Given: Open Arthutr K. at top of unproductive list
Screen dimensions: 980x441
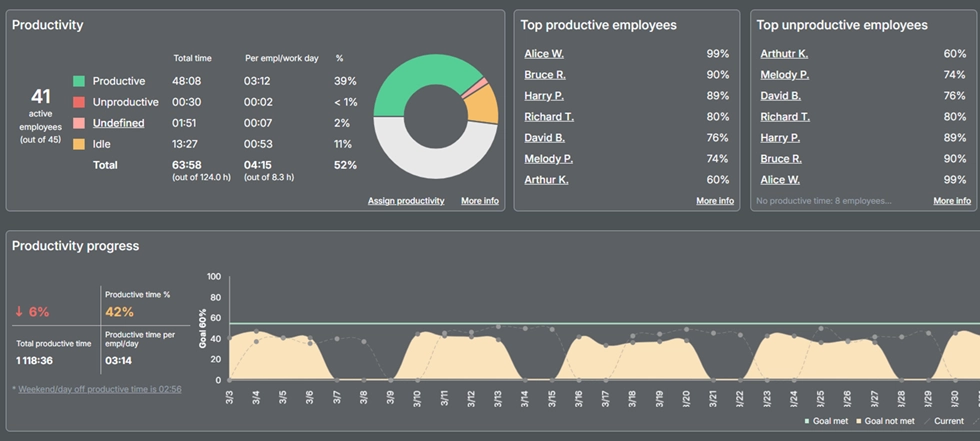Looking at the screenshot, I should (784, 54).
